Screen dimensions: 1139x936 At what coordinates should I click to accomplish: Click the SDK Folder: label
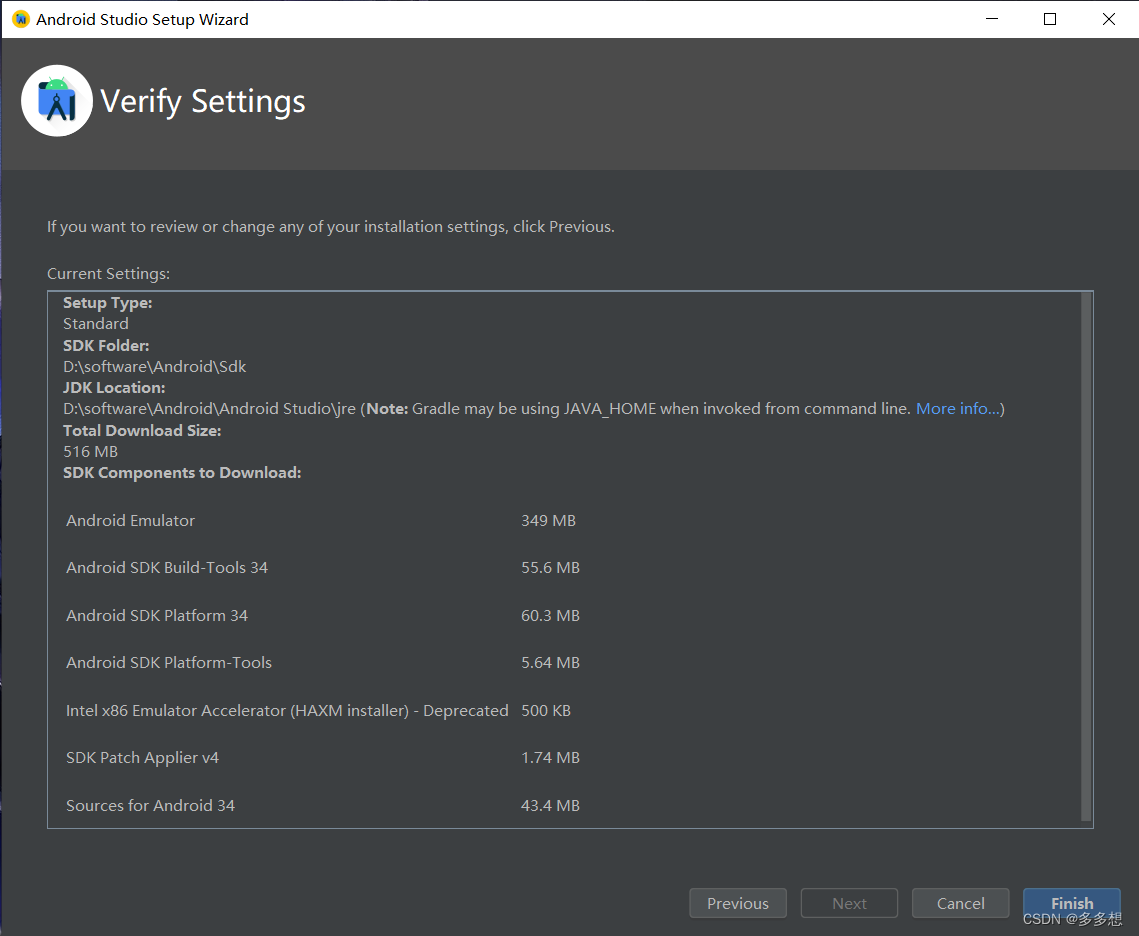[106, 346]
